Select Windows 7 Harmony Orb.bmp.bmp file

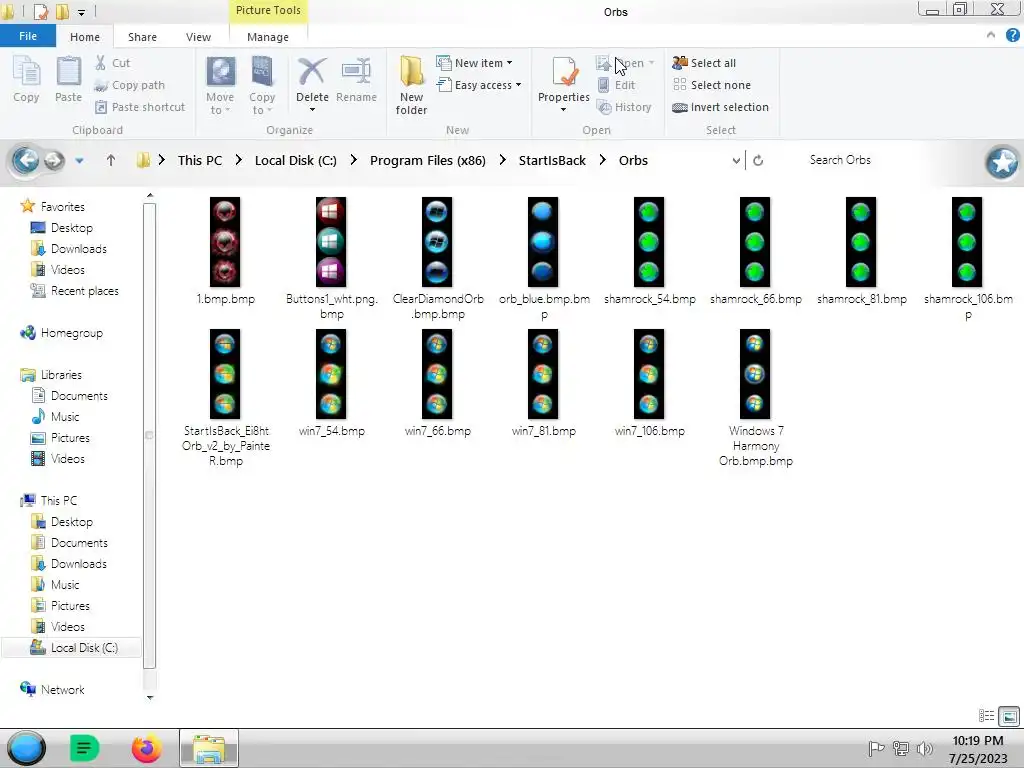[756, 398]
